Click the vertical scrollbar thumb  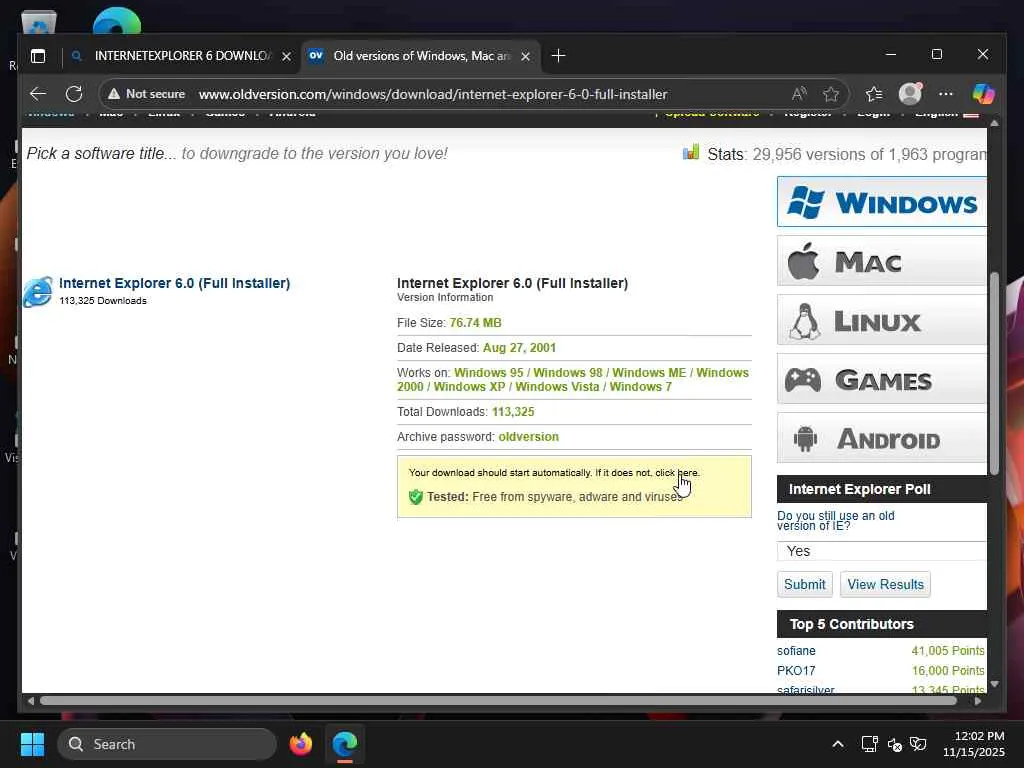pos(995,373)
